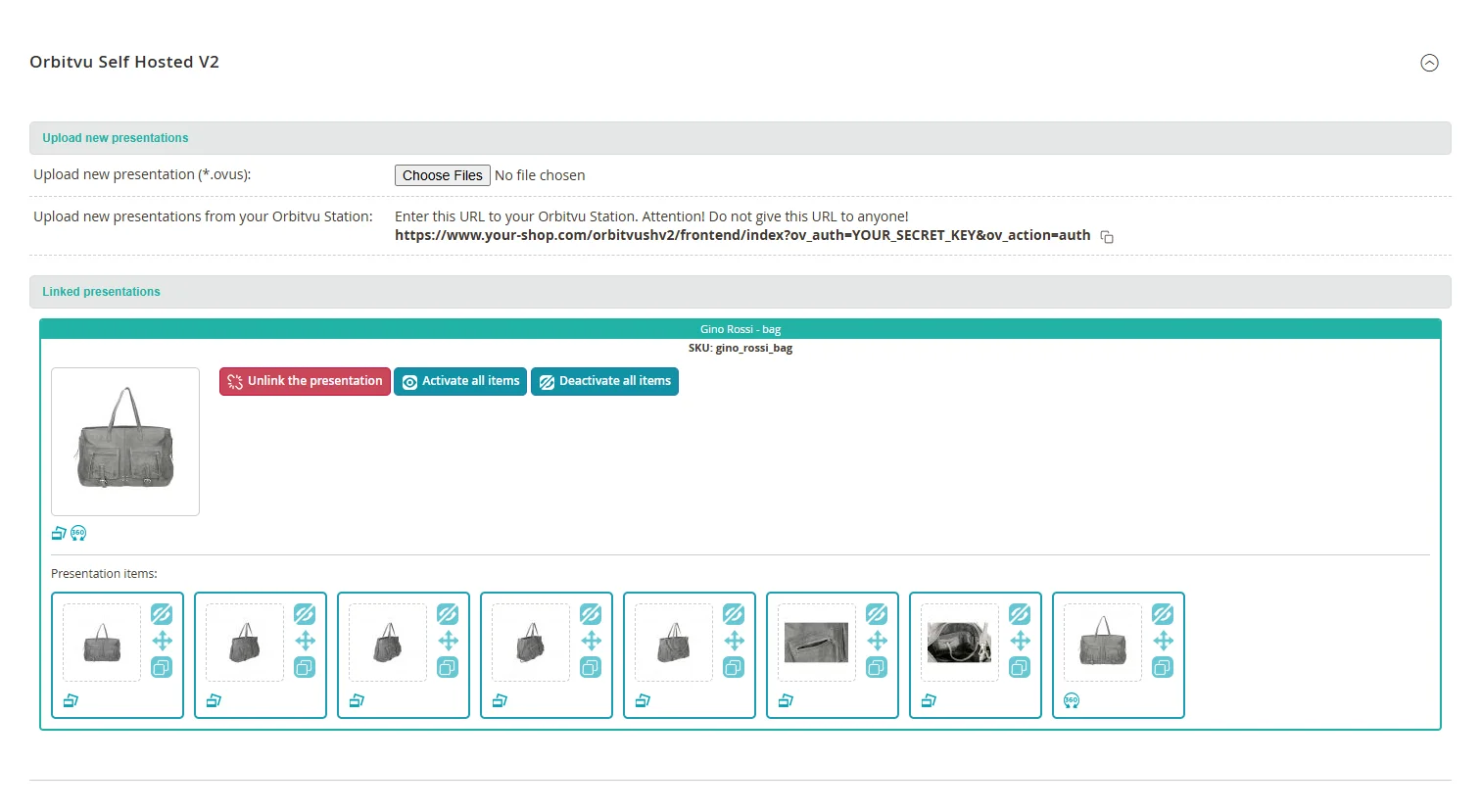Click the duplicate icon on the 360 presentation item
Screen dimensions: 1481x812
1163,667
